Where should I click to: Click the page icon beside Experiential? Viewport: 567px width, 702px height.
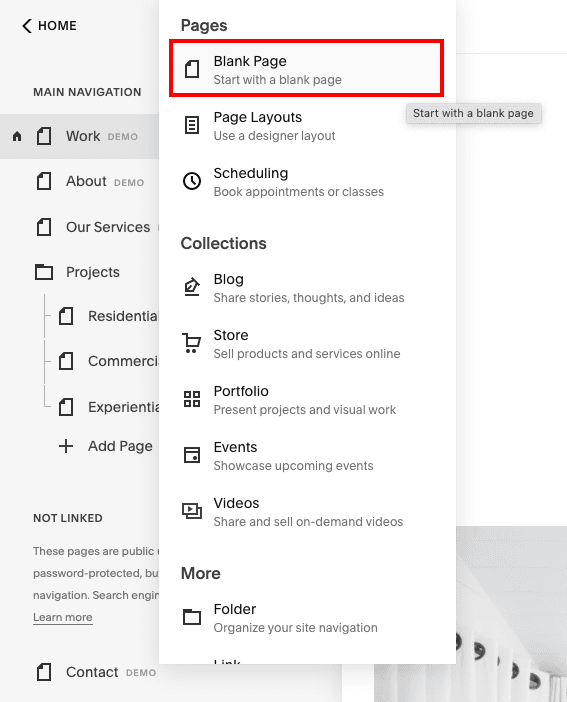coord(66,407)
